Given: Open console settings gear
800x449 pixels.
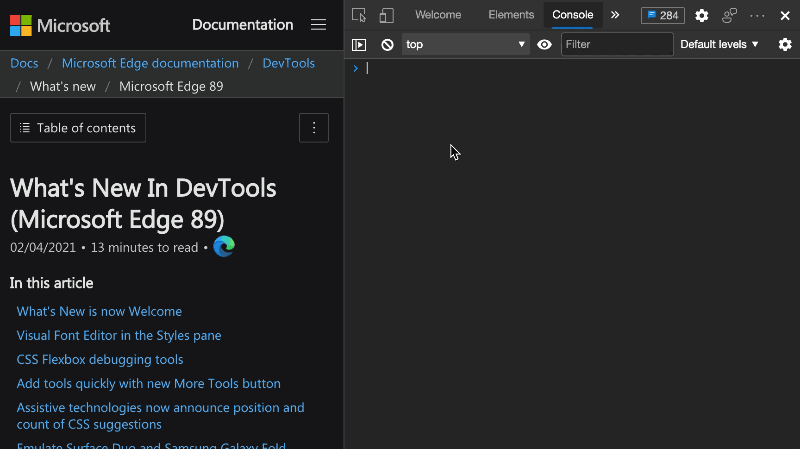Looking at the screenshot, I should click(x=785, y=44).
